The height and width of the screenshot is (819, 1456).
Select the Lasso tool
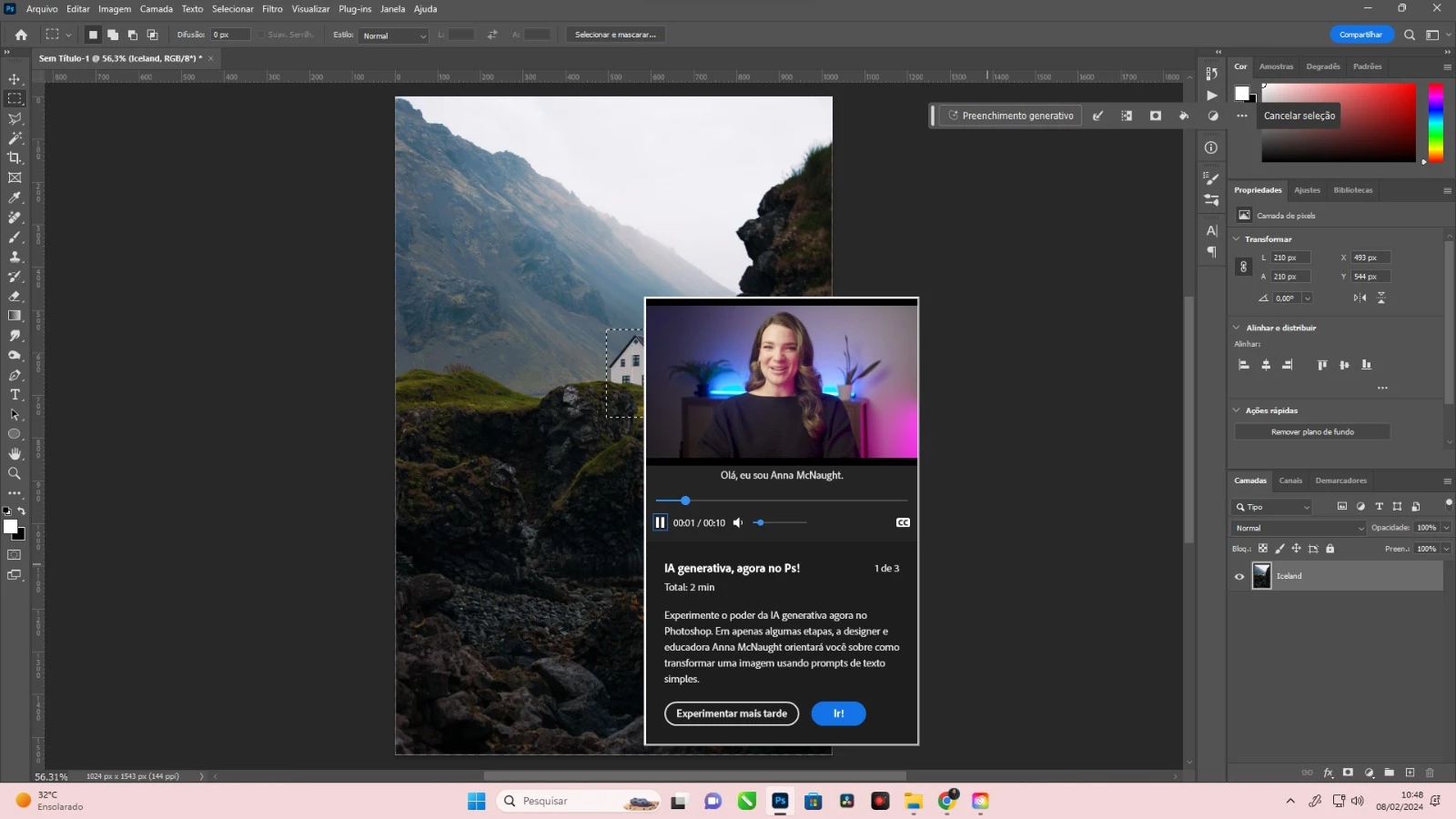(x=15, y=118)
